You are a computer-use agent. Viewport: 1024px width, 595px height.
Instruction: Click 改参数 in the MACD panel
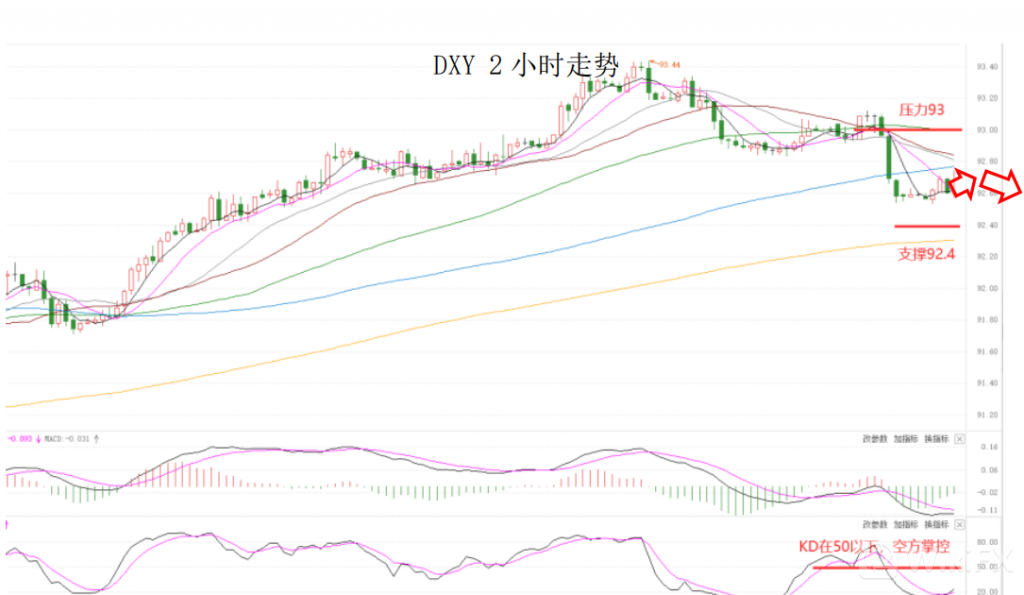click(x=874, y=439)
